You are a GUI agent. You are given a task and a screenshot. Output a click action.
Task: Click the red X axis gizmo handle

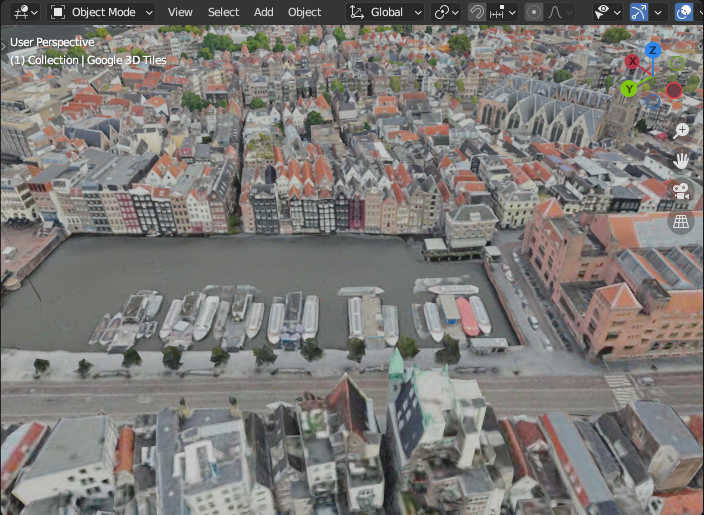(x=632, y=61)
